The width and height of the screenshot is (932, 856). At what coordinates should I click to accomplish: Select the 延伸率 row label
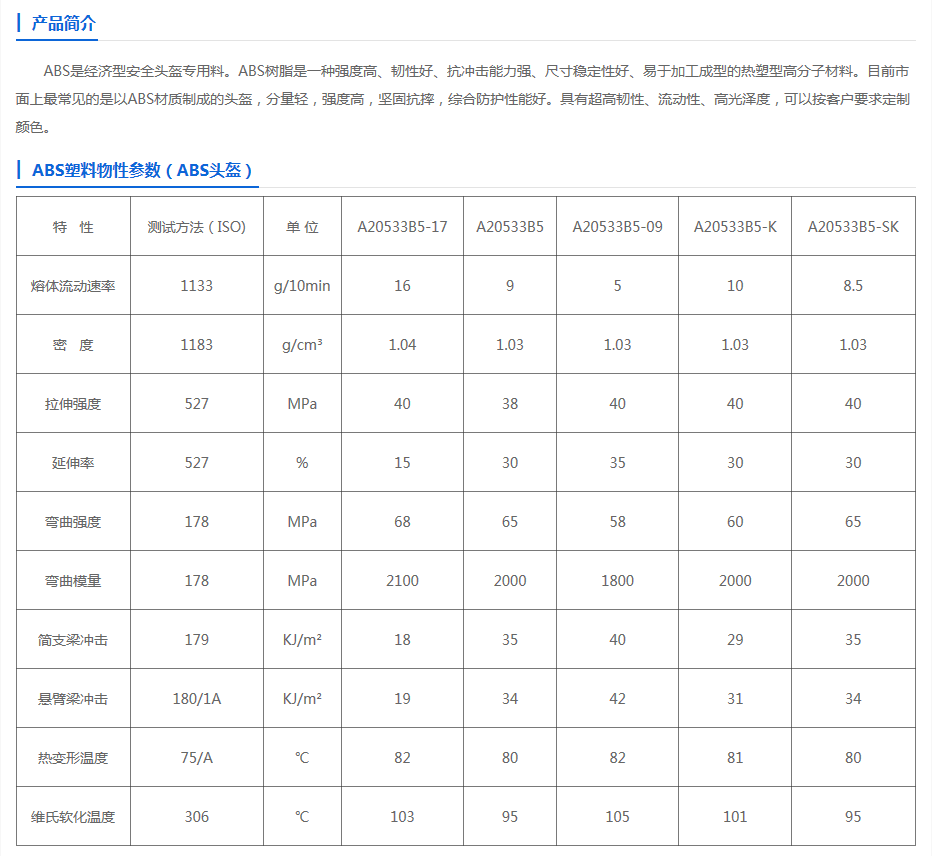pyautogui.click(x=73, y=463)
